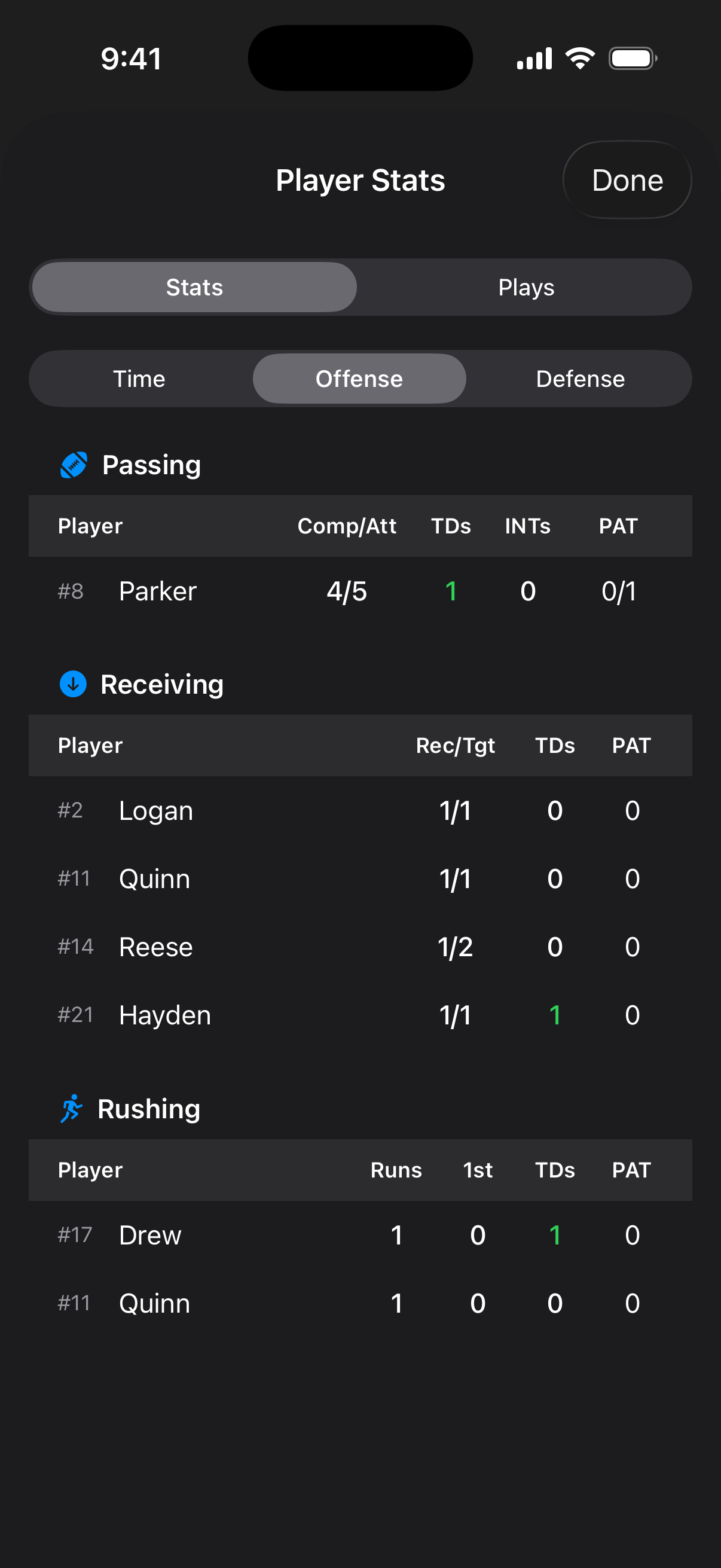Tap the Done button
The image size is (721, 1568).
[627, 179]
